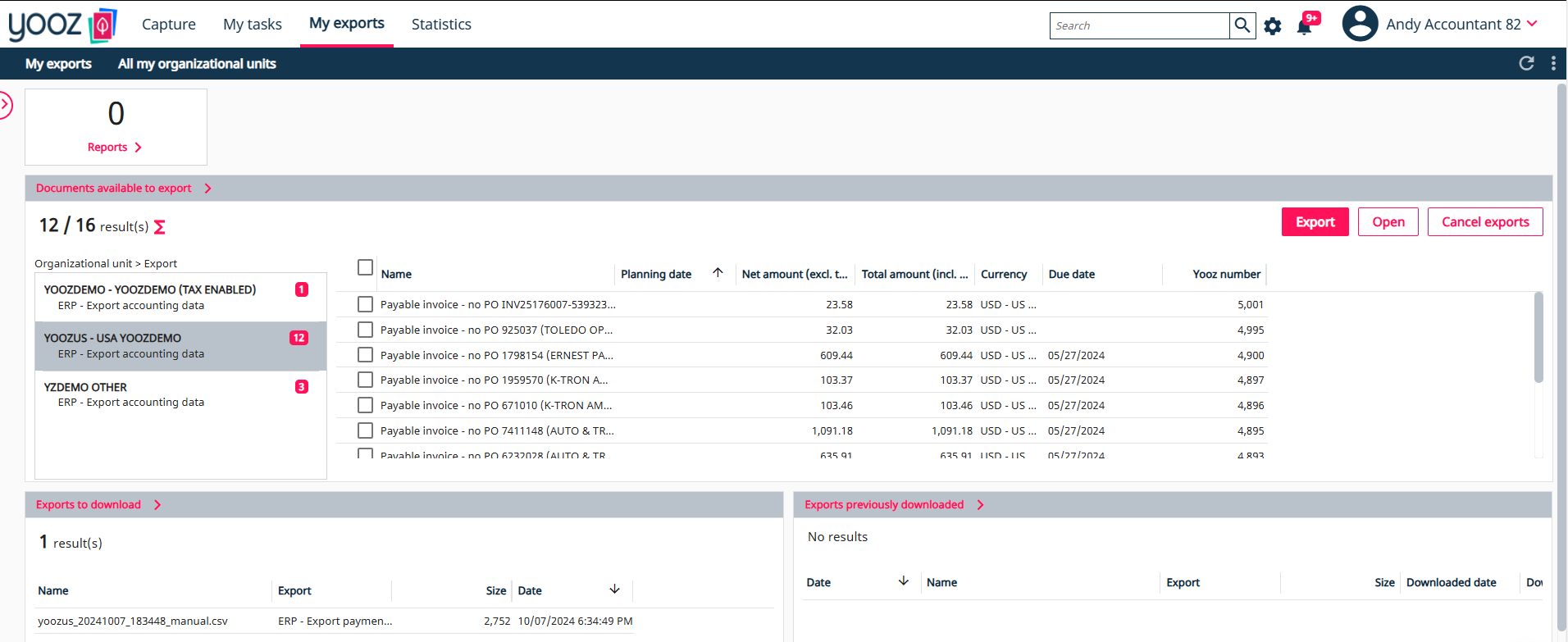1568x642 pixels.
Task: Sort previously downloaded exports by Date arrow
Action: click(904, 581)
